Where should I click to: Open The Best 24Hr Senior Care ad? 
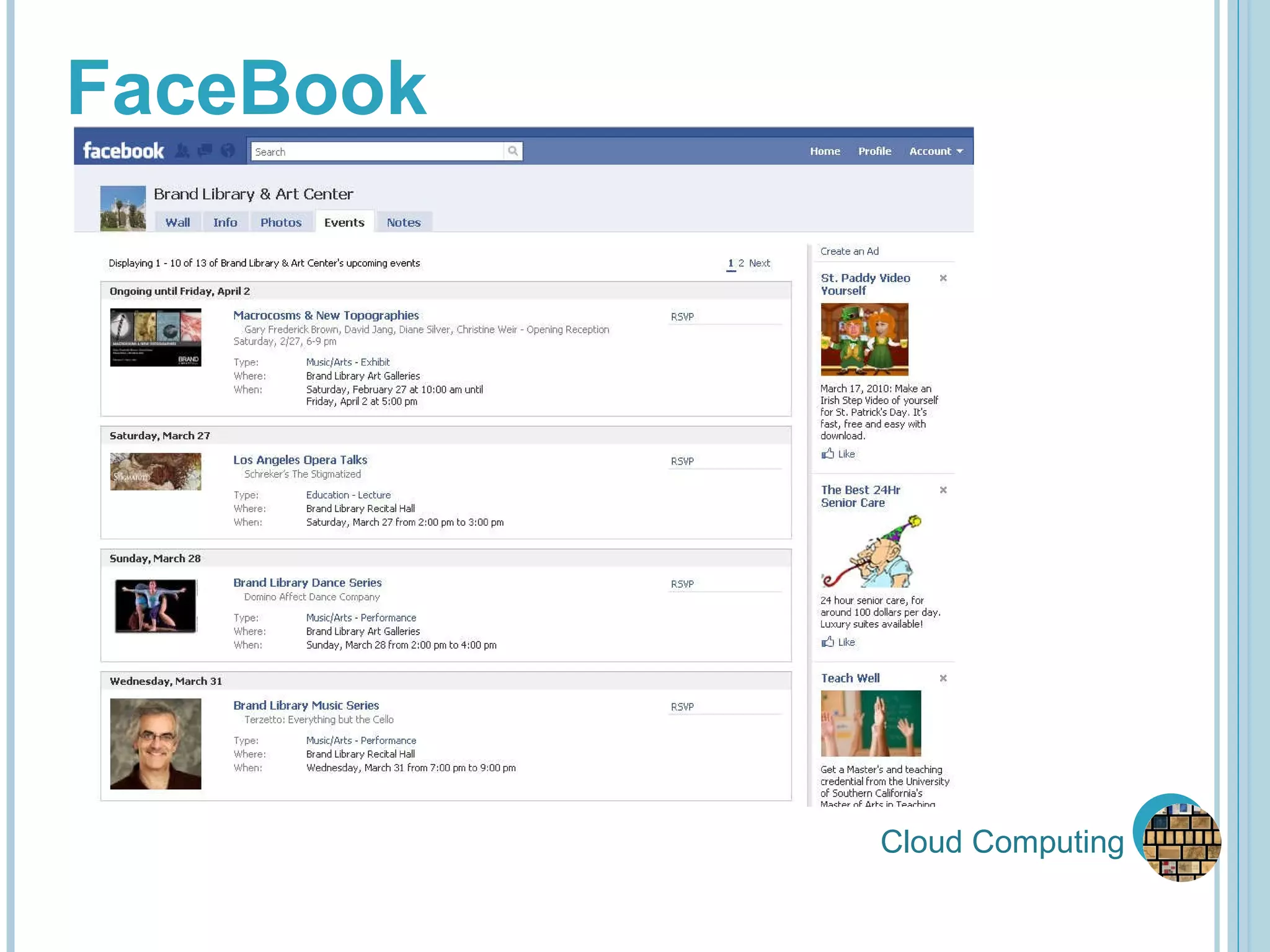pos(861,496)
